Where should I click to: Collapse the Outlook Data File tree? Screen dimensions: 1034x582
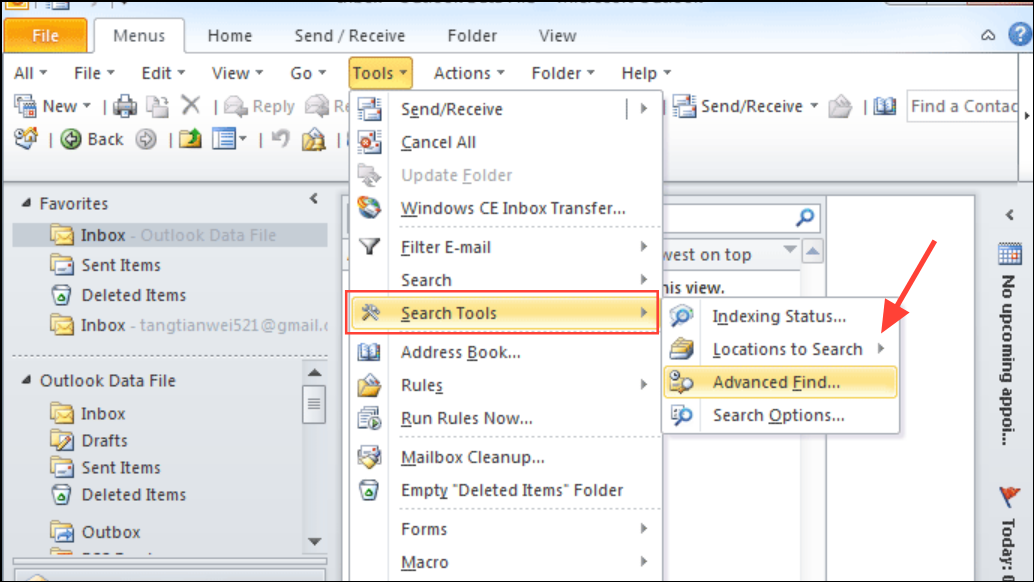pos(26,380)
